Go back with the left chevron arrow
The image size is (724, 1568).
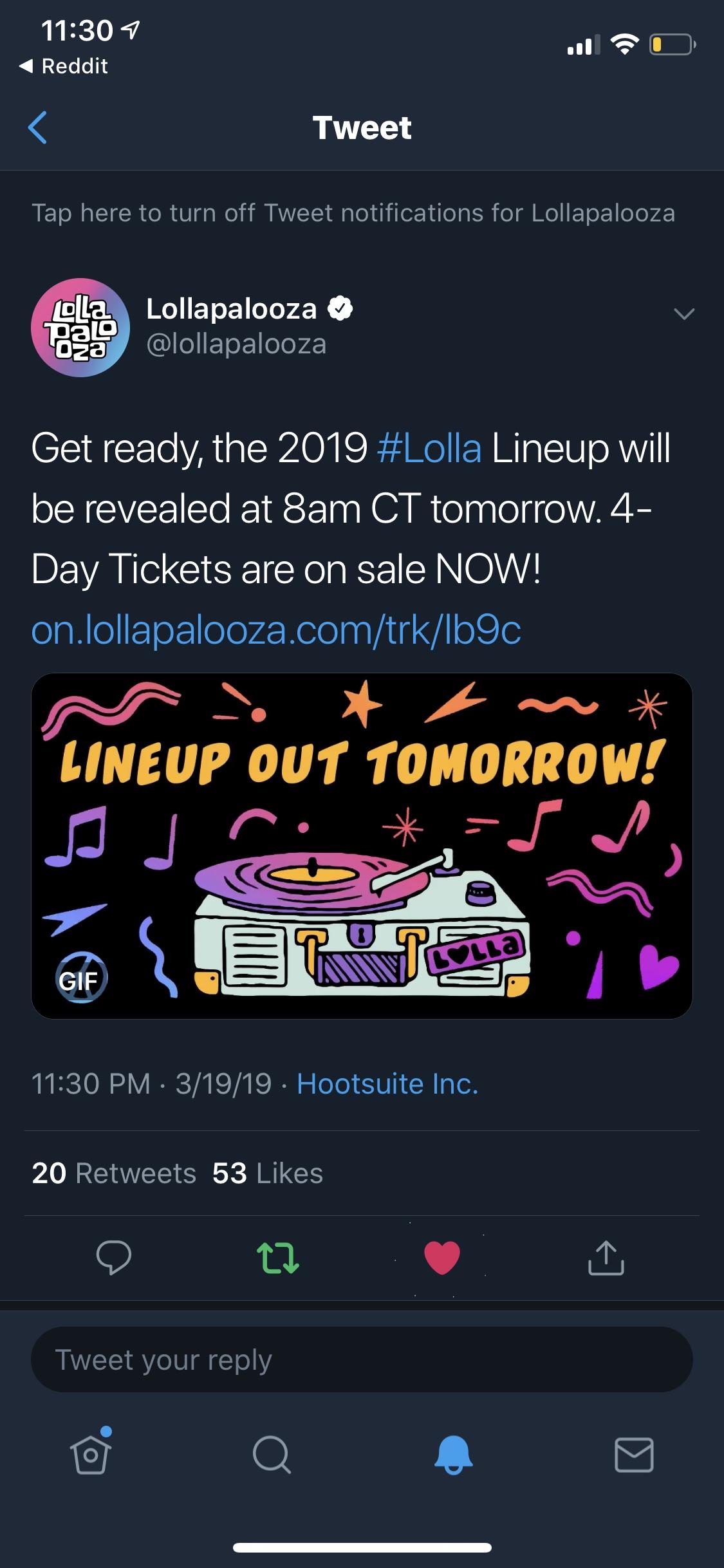[39, 127]
